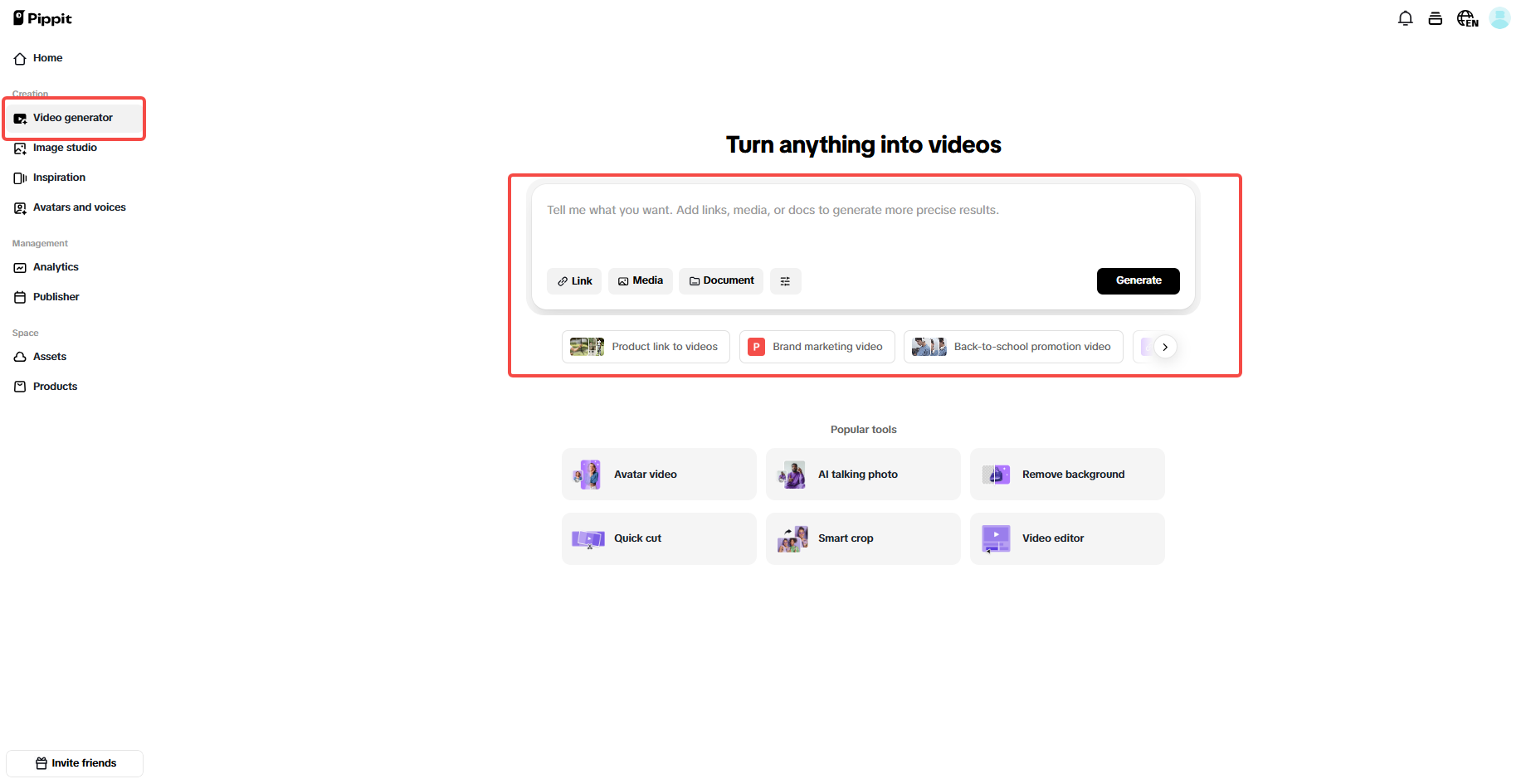Open Image studio in sidebar

75,148
